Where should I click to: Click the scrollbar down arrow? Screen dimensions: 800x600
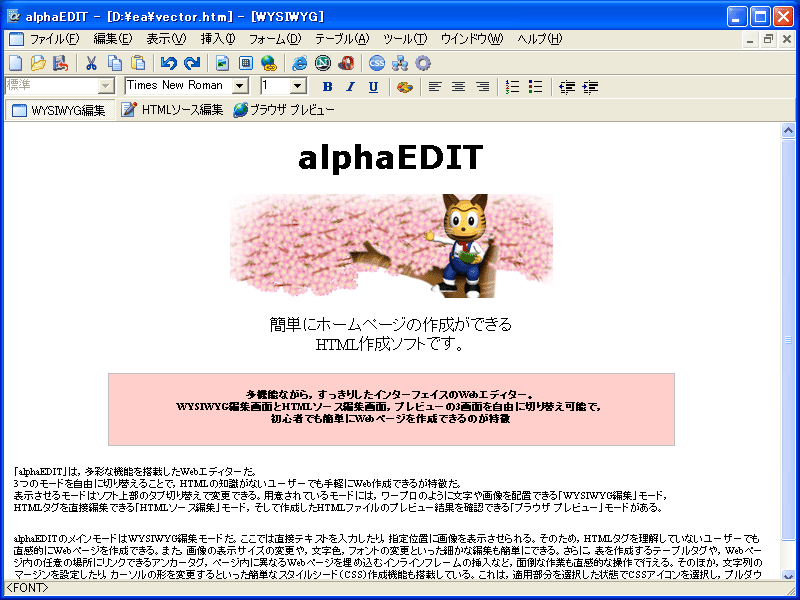coord(788,576)
